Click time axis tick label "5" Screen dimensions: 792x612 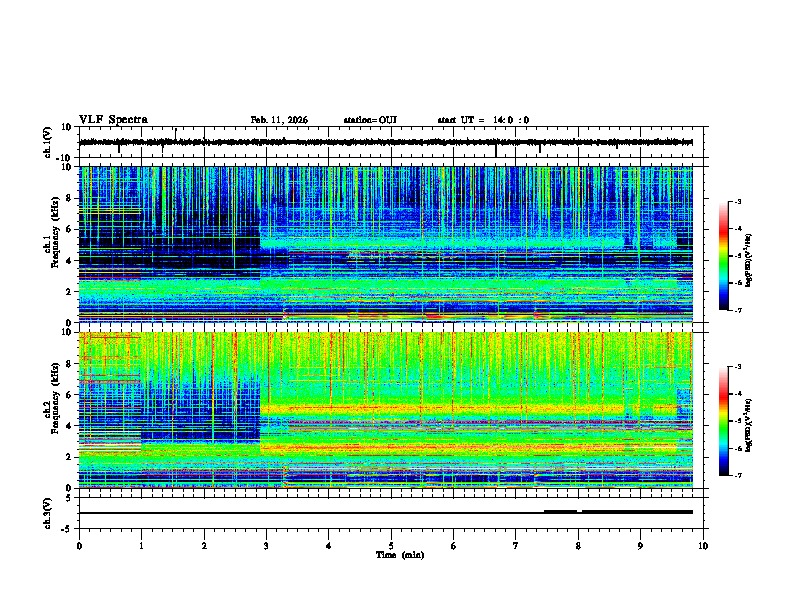(391, 546)
